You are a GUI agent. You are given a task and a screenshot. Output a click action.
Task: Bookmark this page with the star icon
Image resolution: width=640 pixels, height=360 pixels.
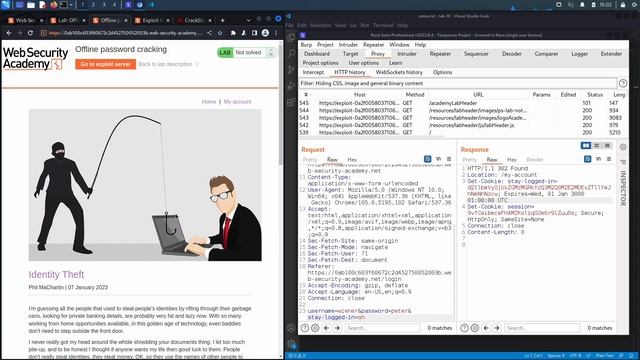point(220,33)
